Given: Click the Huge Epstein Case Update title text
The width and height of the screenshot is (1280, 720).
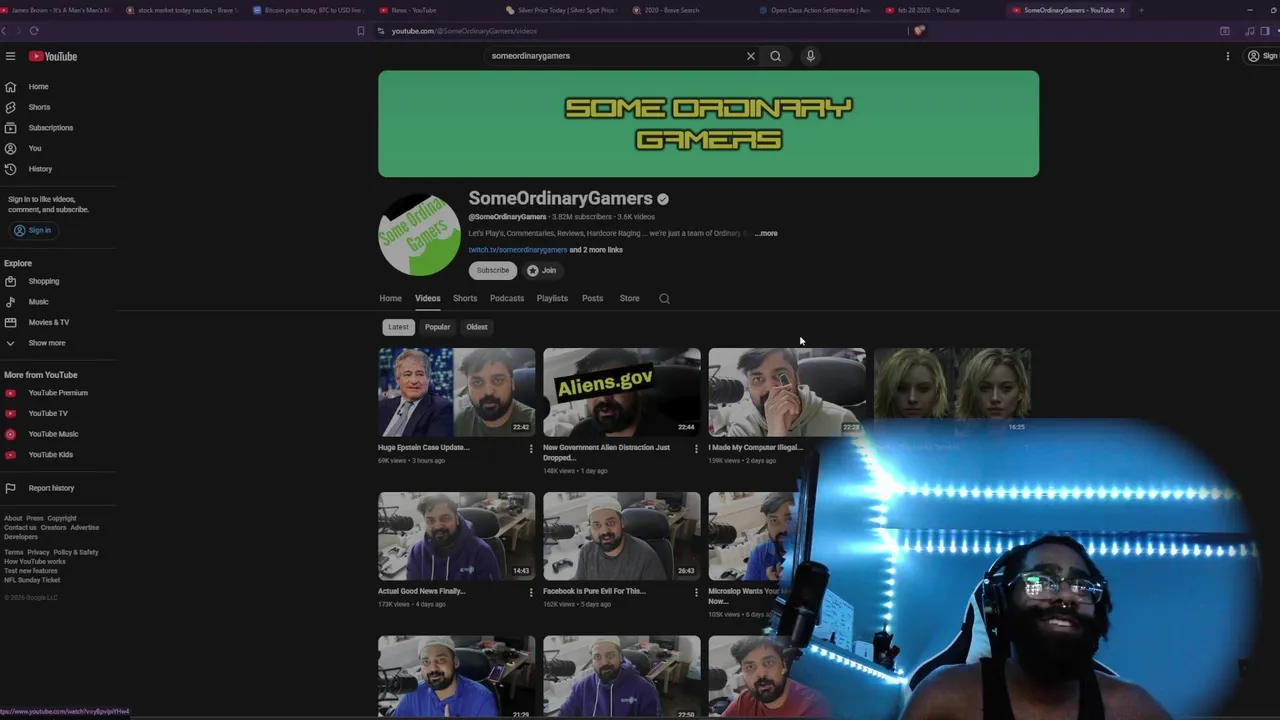Looking at the screenshot, I should click(x=424, y=447).
